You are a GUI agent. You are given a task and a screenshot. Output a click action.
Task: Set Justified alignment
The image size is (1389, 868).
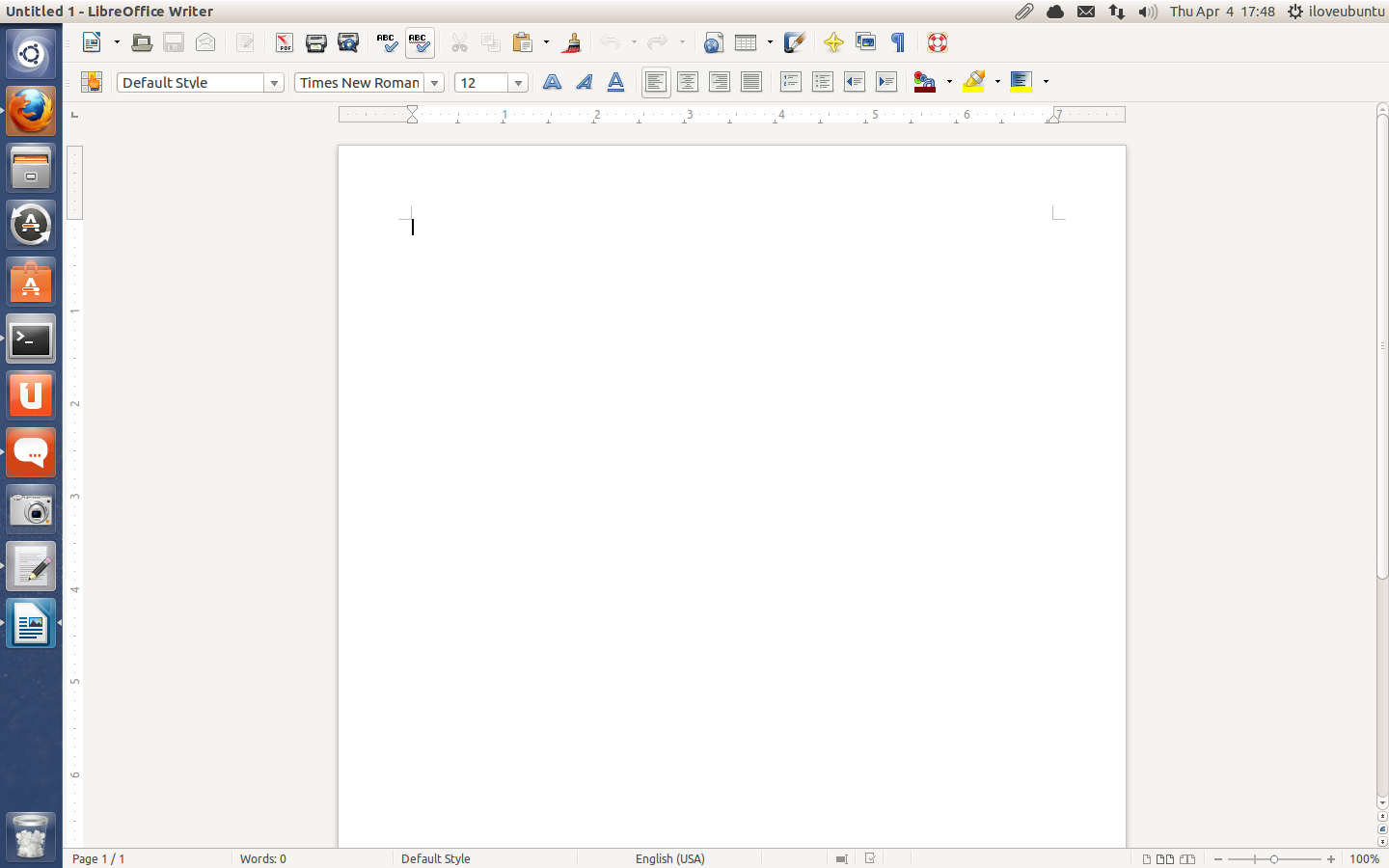750,82
